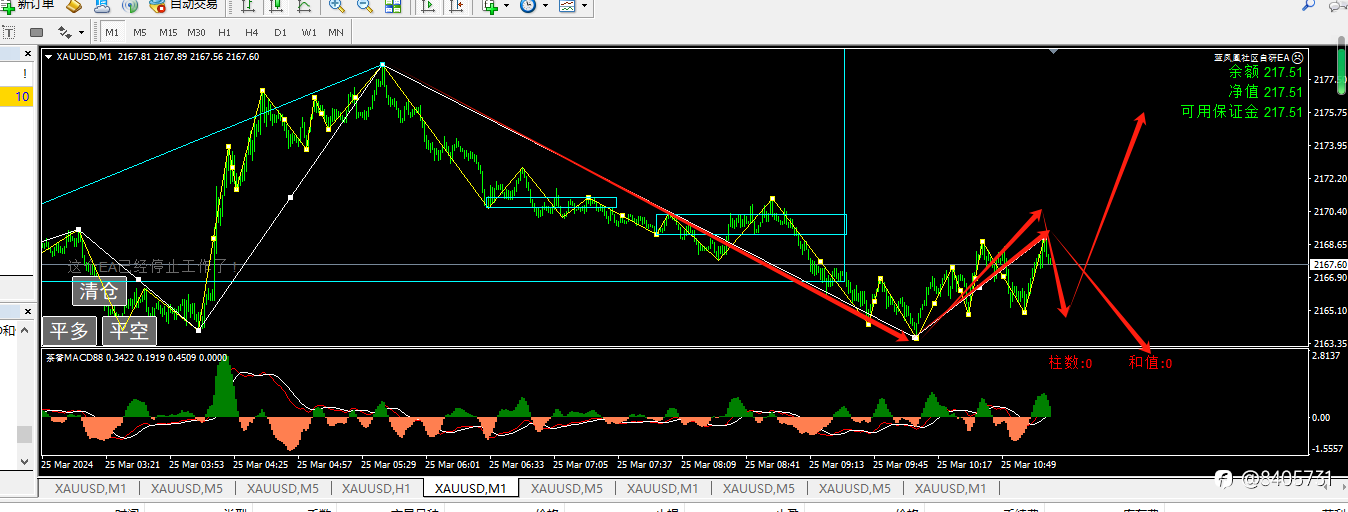The height and width of the screenshot is (512, 1348).
Task: Click the highlighted '10' row in left panel
Action: click(16, 96)
